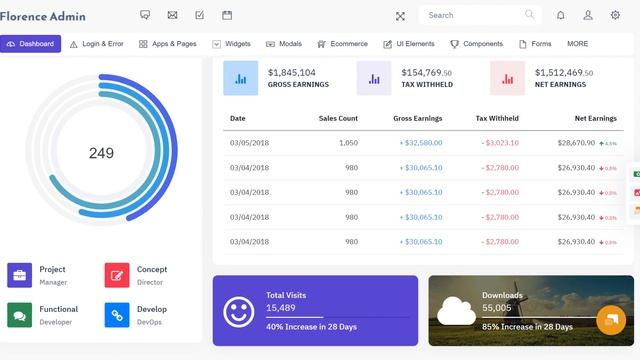Click the Date column header

pos(238,118)
